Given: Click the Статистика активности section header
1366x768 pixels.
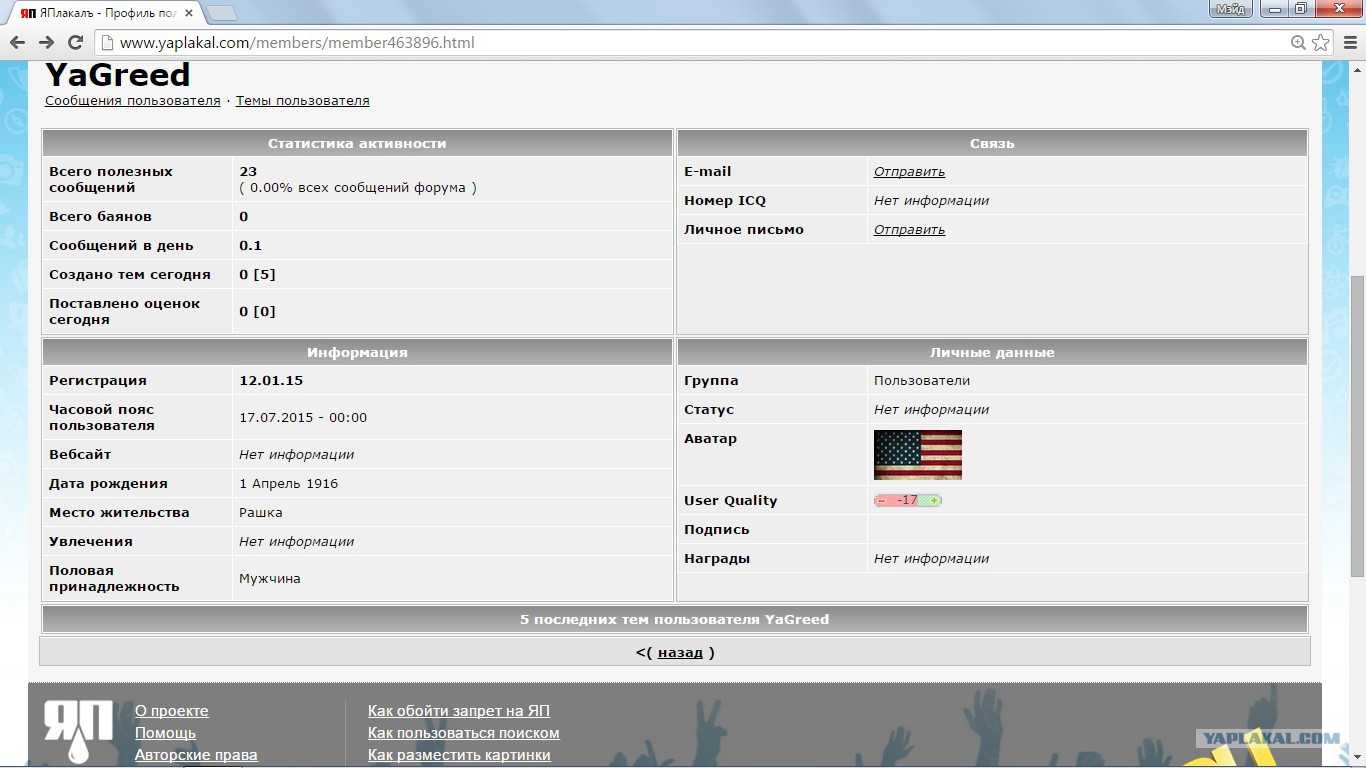Looking at the screenshot, I should [x=357, y=143].
